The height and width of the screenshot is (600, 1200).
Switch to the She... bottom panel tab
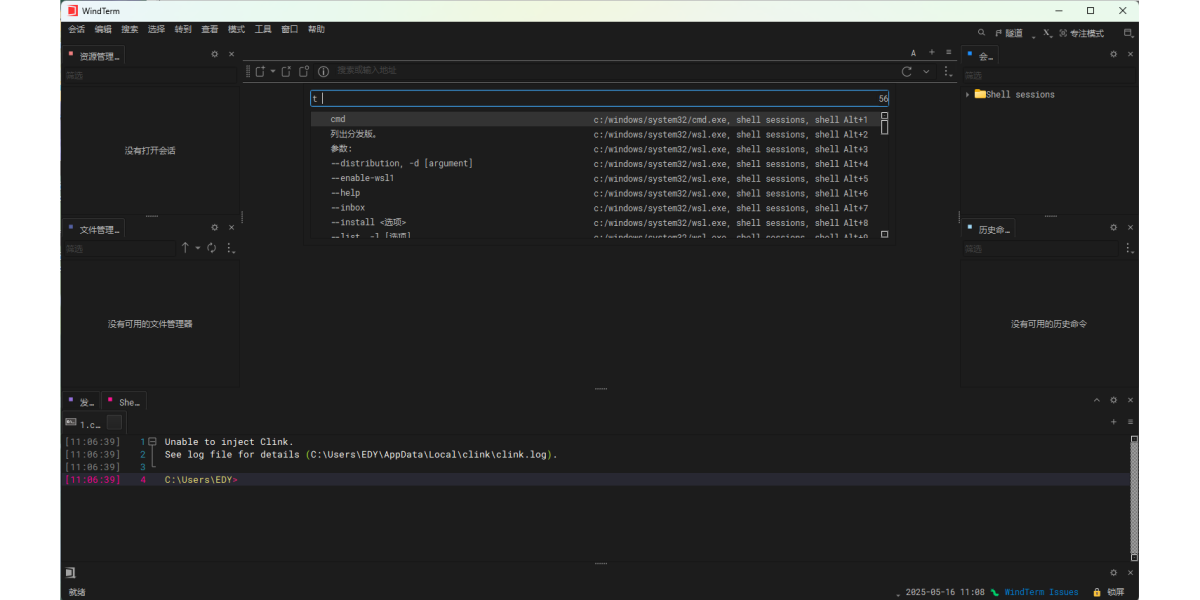pos(124,402)
